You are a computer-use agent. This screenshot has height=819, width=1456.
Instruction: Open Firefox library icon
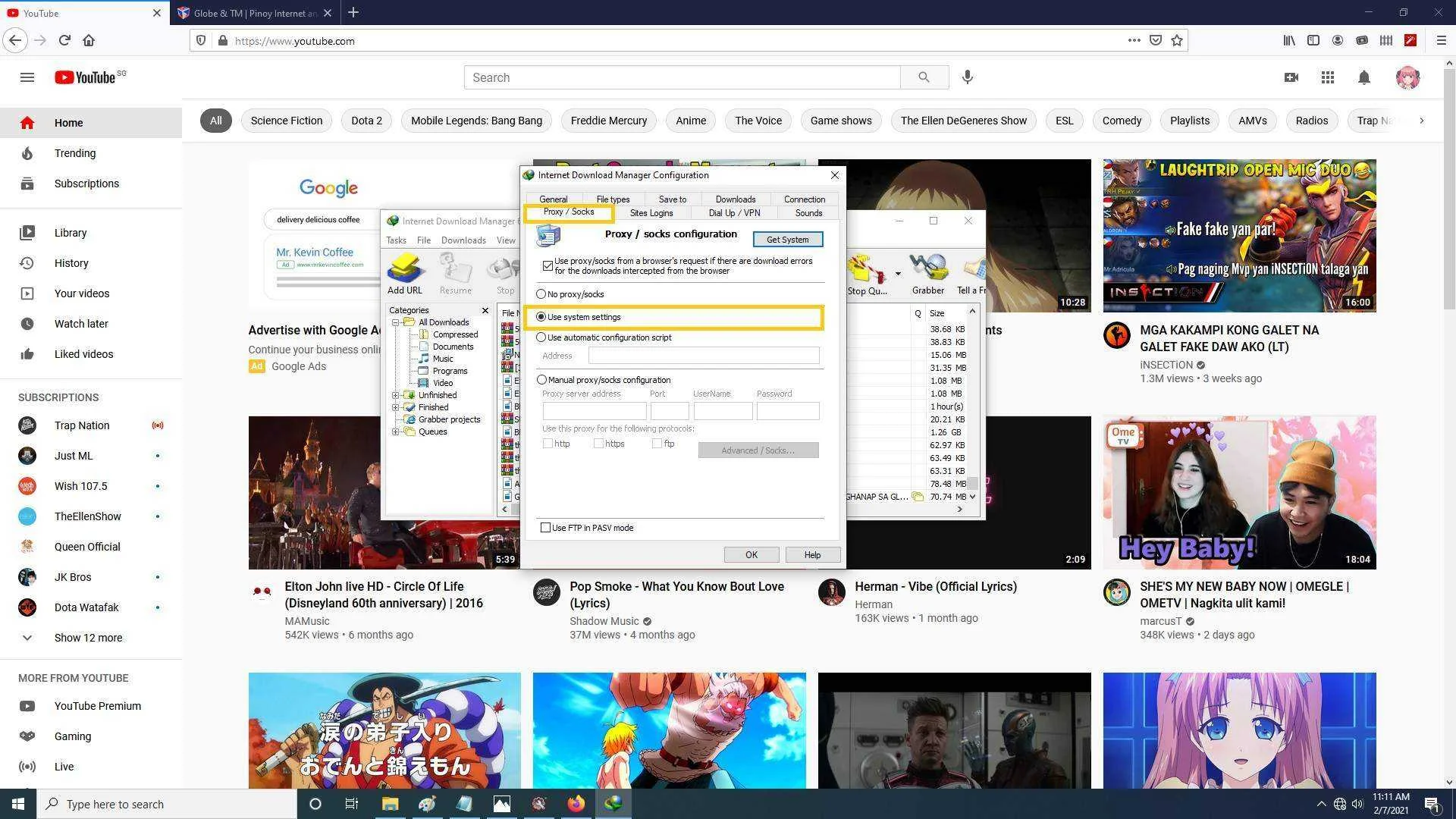pyautogui.click(x=1289, y=40)
